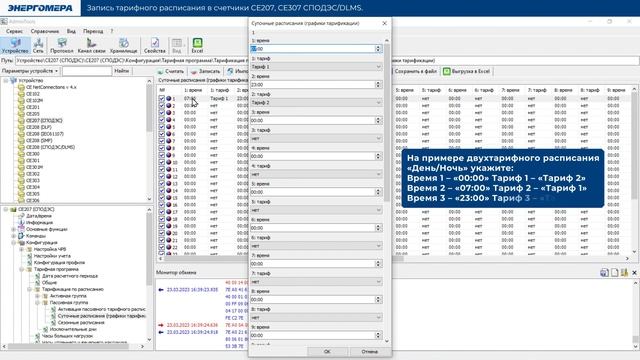Select Исключительные дни tree item
The height and width of the screenshot is (360, 640).
click(73, 329)
